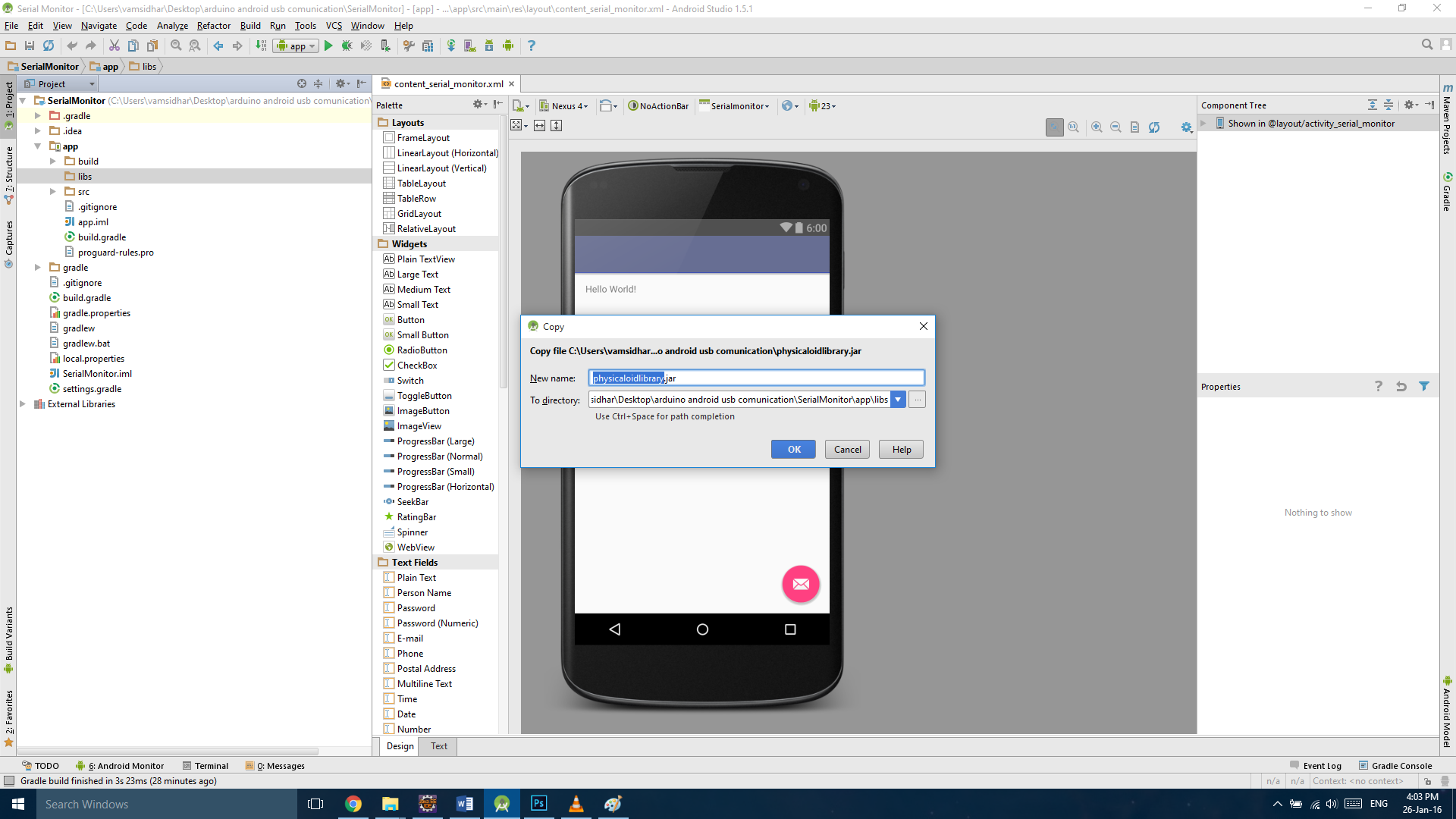The height and width of the screenshot is (819, 1456).
Task: Open the Refactor menu
Action: 213,26
